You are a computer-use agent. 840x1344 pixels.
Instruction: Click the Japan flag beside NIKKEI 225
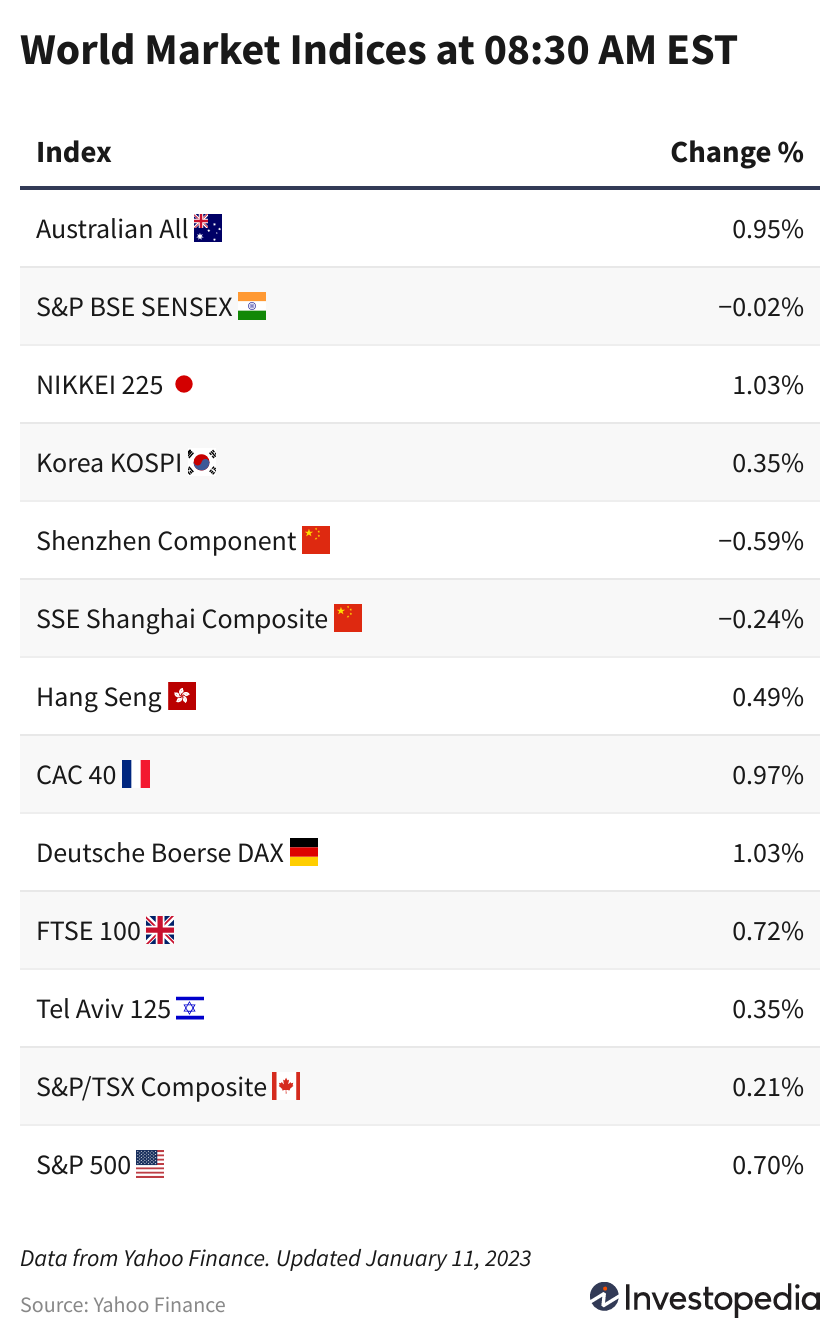184,384
